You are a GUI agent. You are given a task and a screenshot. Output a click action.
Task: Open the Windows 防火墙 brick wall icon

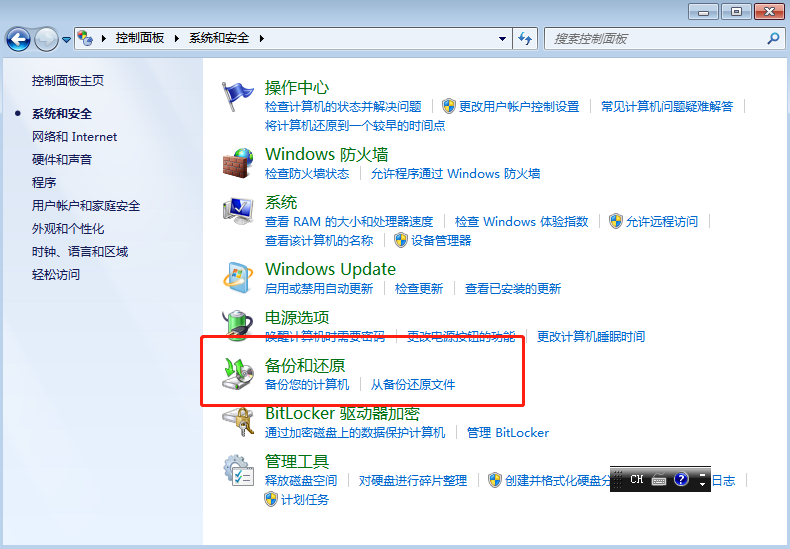pyautogui.click(x=238, y=163)
